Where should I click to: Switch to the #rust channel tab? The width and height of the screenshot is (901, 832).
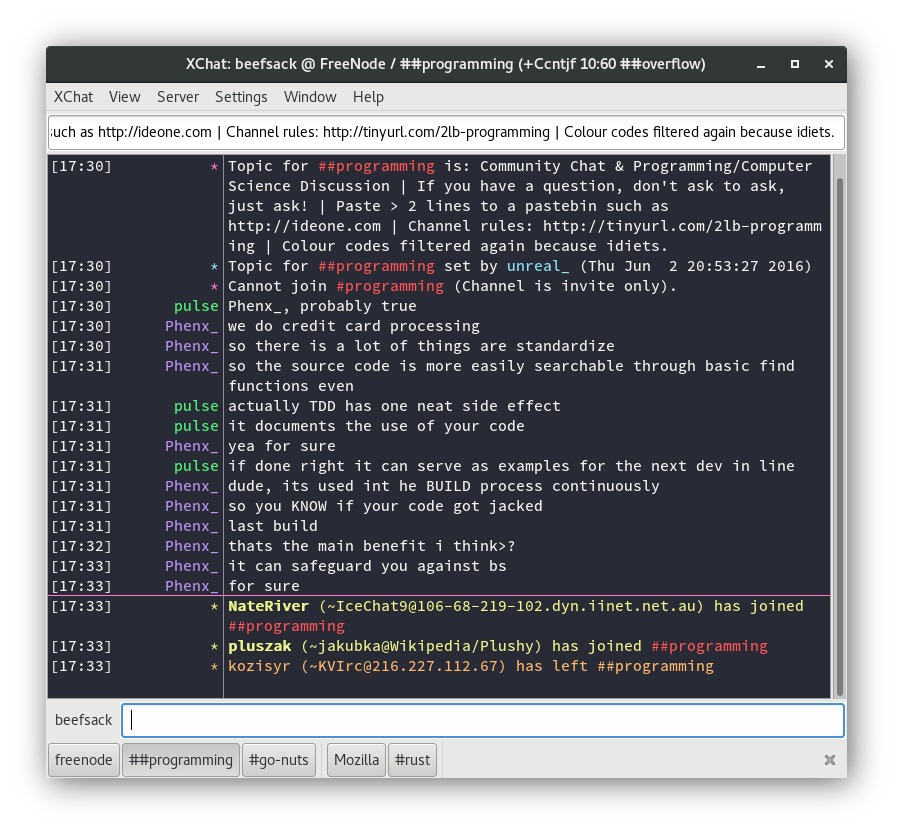click(412, 759)
